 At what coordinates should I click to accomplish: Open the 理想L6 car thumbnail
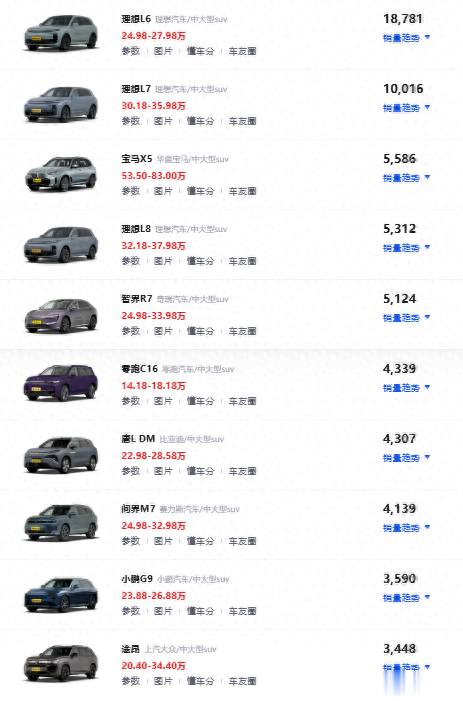pyautogui.click(x=61, y=33)
